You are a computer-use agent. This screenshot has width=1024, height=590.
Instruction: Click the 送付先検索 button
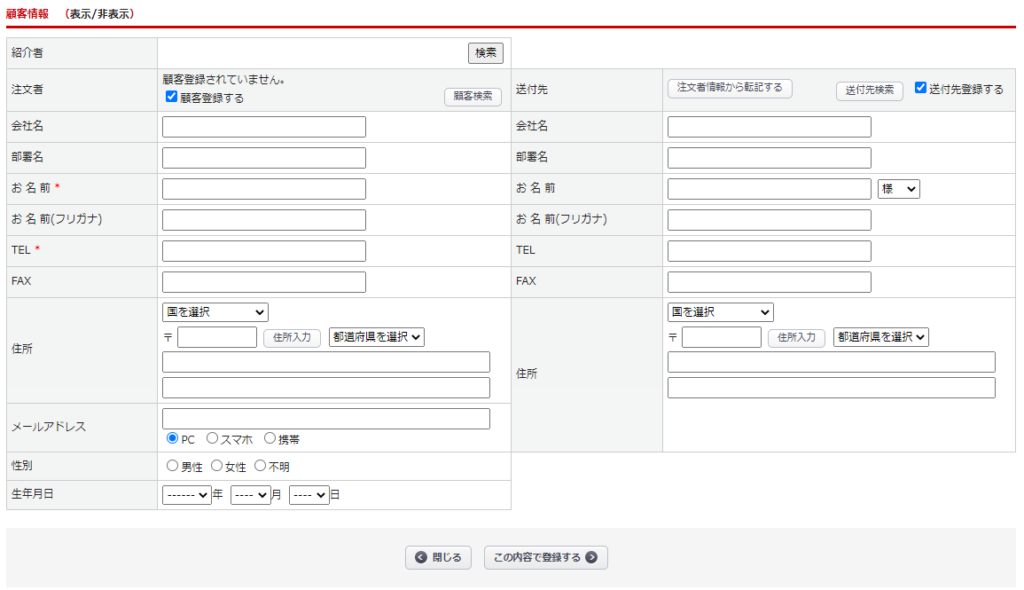[x=869, y=90]
